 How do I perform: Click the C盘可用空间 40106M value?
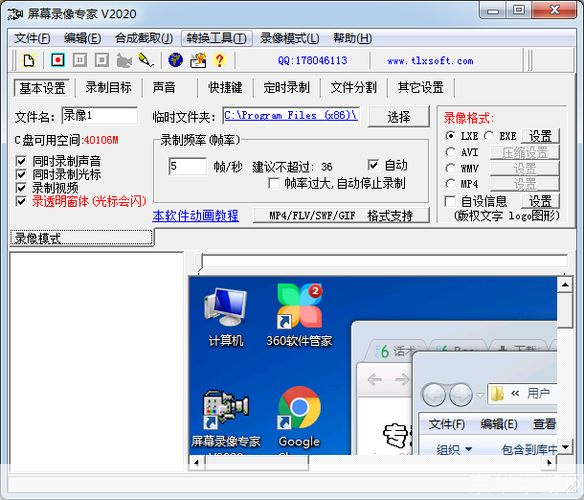[101, 140]
